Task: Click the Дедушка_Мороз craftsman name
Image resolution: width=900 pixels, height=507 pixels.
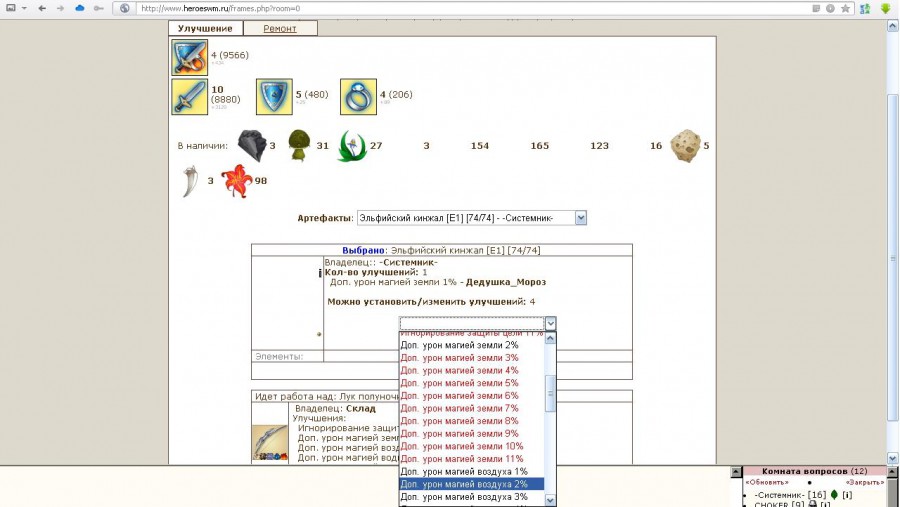Action: click(506, 282)
